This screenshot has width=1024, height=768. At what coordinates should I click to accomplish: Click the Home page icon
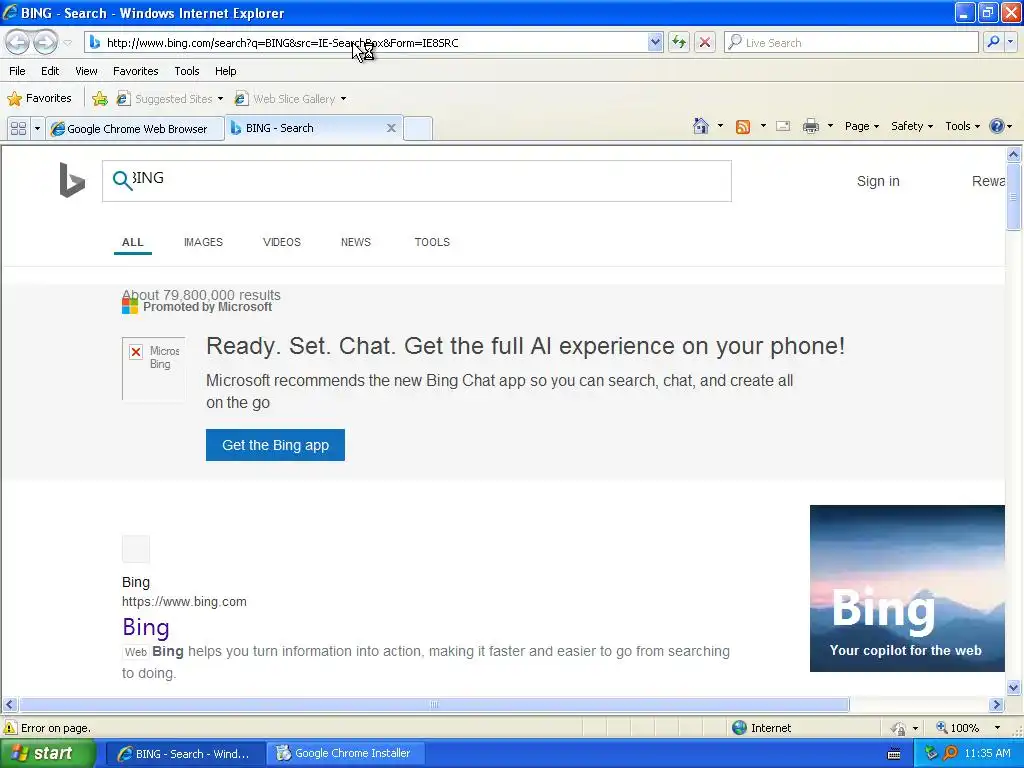701,126
